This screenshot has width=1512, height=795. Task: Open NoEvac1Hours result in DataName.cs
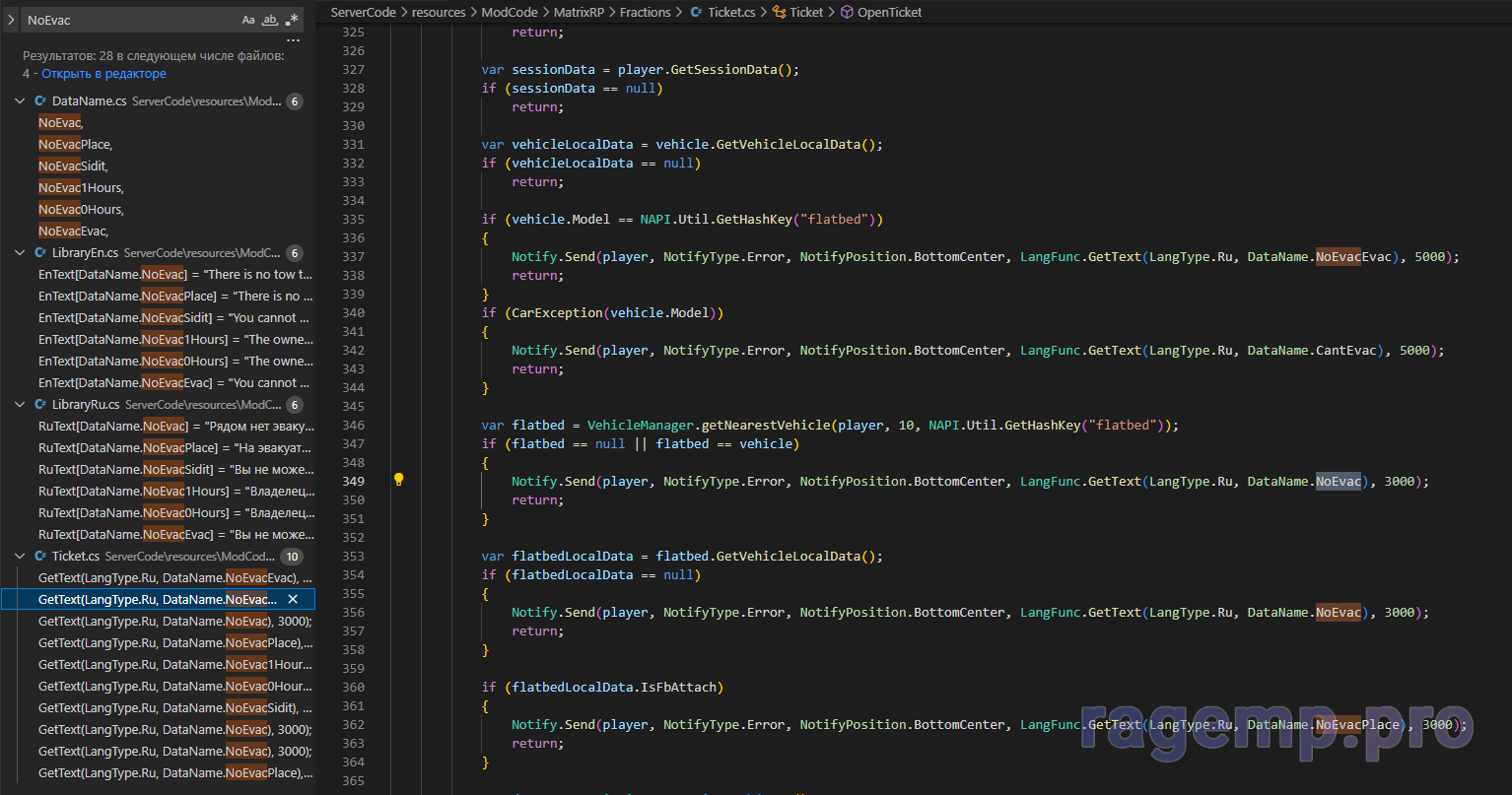tap(81, 188)
